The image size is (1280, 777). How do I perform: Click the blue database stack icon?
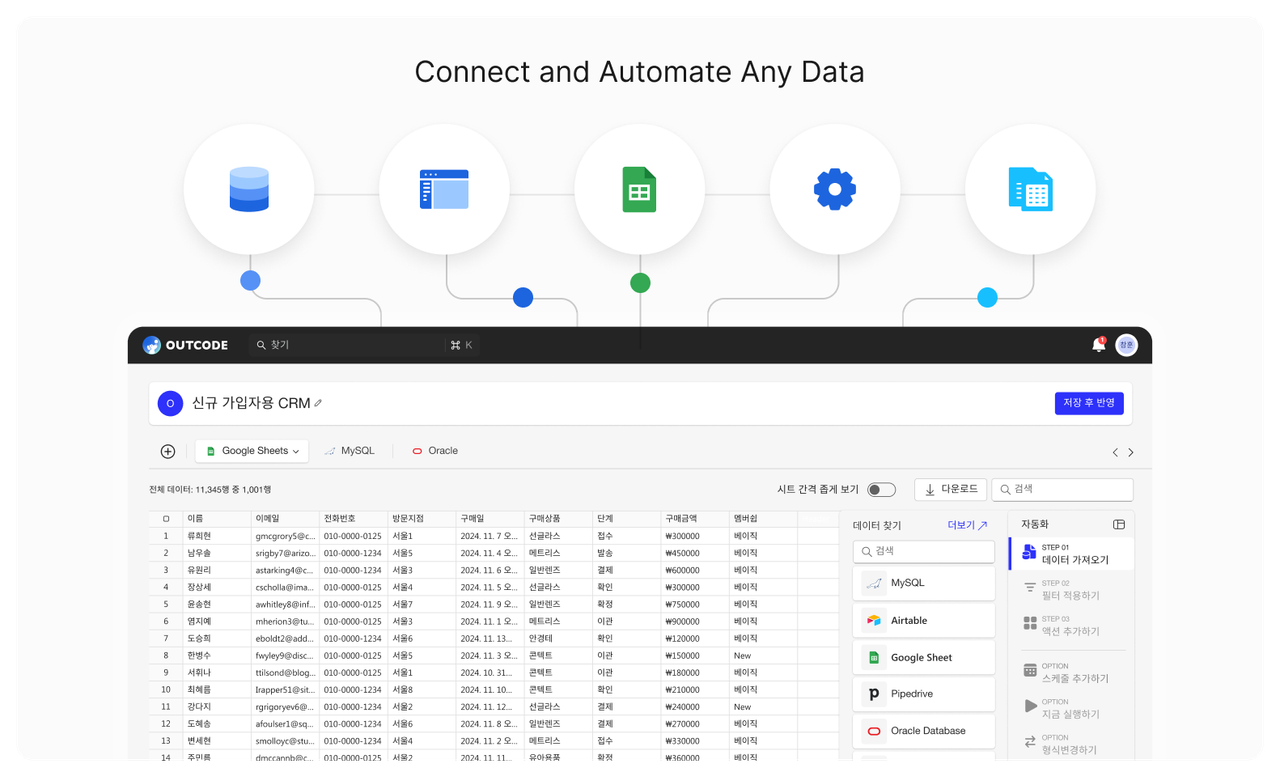pos(249,189)
